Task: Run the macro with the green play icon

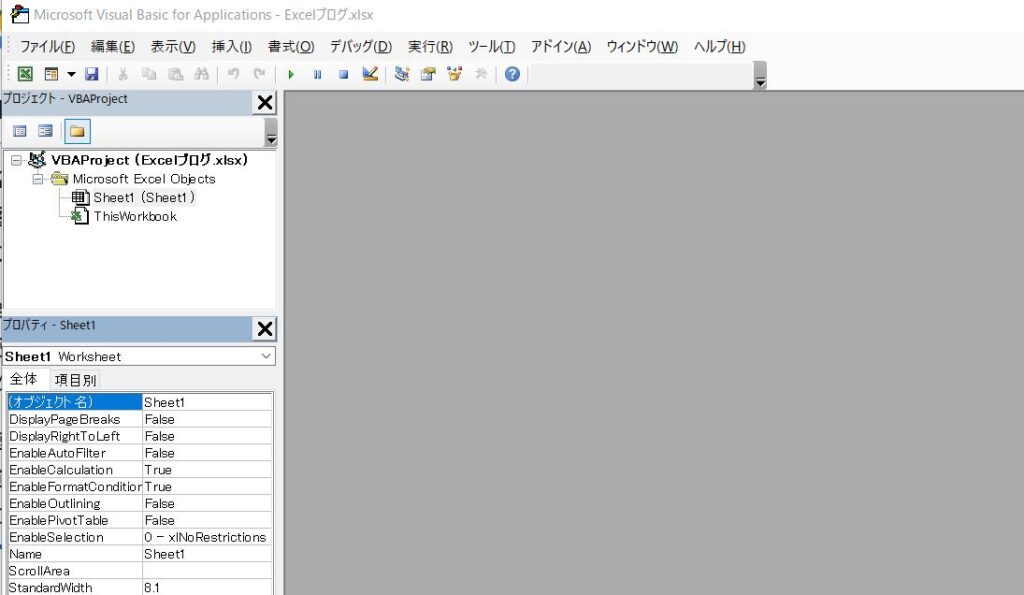Action: click(x=291, y=74)
